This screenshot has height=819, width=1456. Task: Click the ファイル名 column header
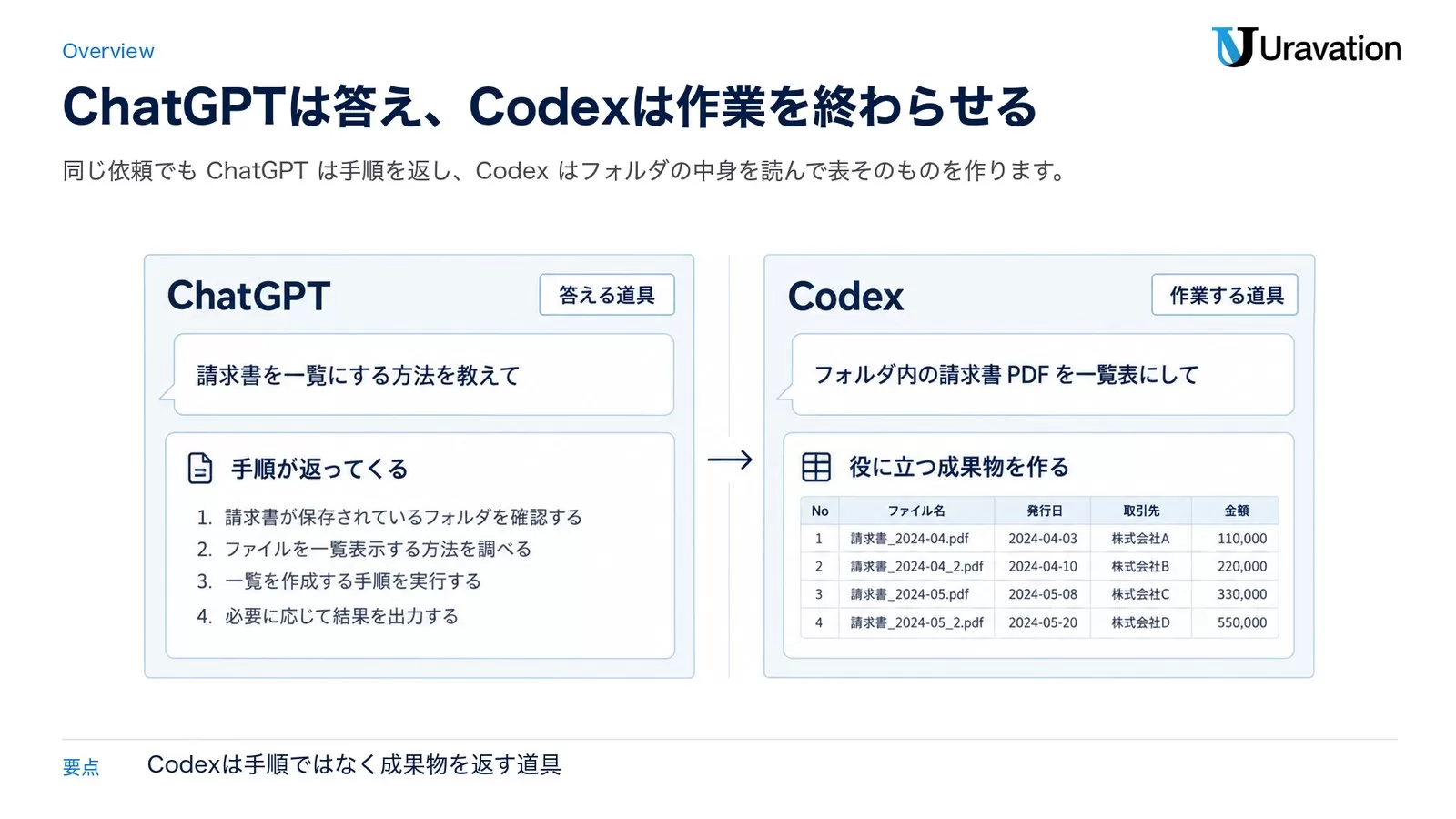pyautogui.click(x=916, y=511)
